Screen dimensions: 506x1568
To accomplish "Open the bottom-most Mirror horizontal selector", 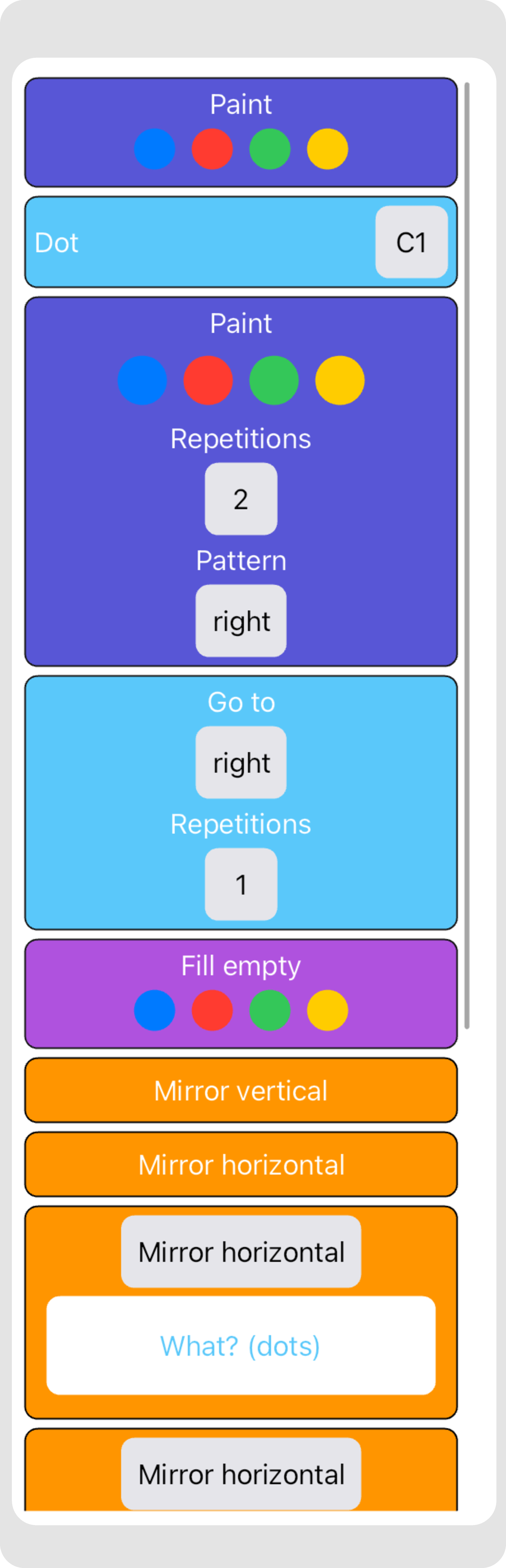I will (241, 1474).
